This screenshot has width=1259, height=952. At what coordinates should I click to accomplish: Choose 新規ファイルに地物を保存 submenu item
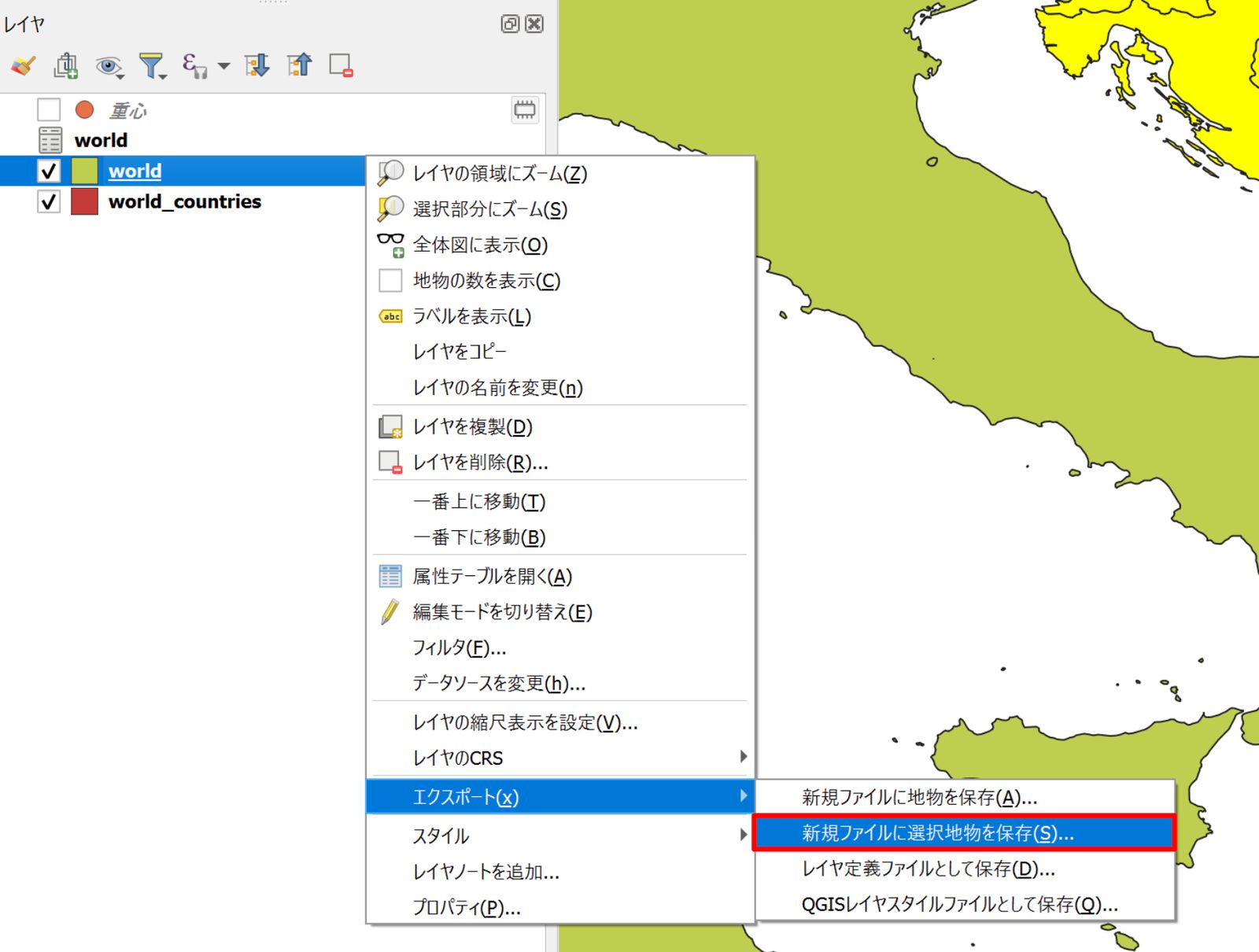coord(965,797)
